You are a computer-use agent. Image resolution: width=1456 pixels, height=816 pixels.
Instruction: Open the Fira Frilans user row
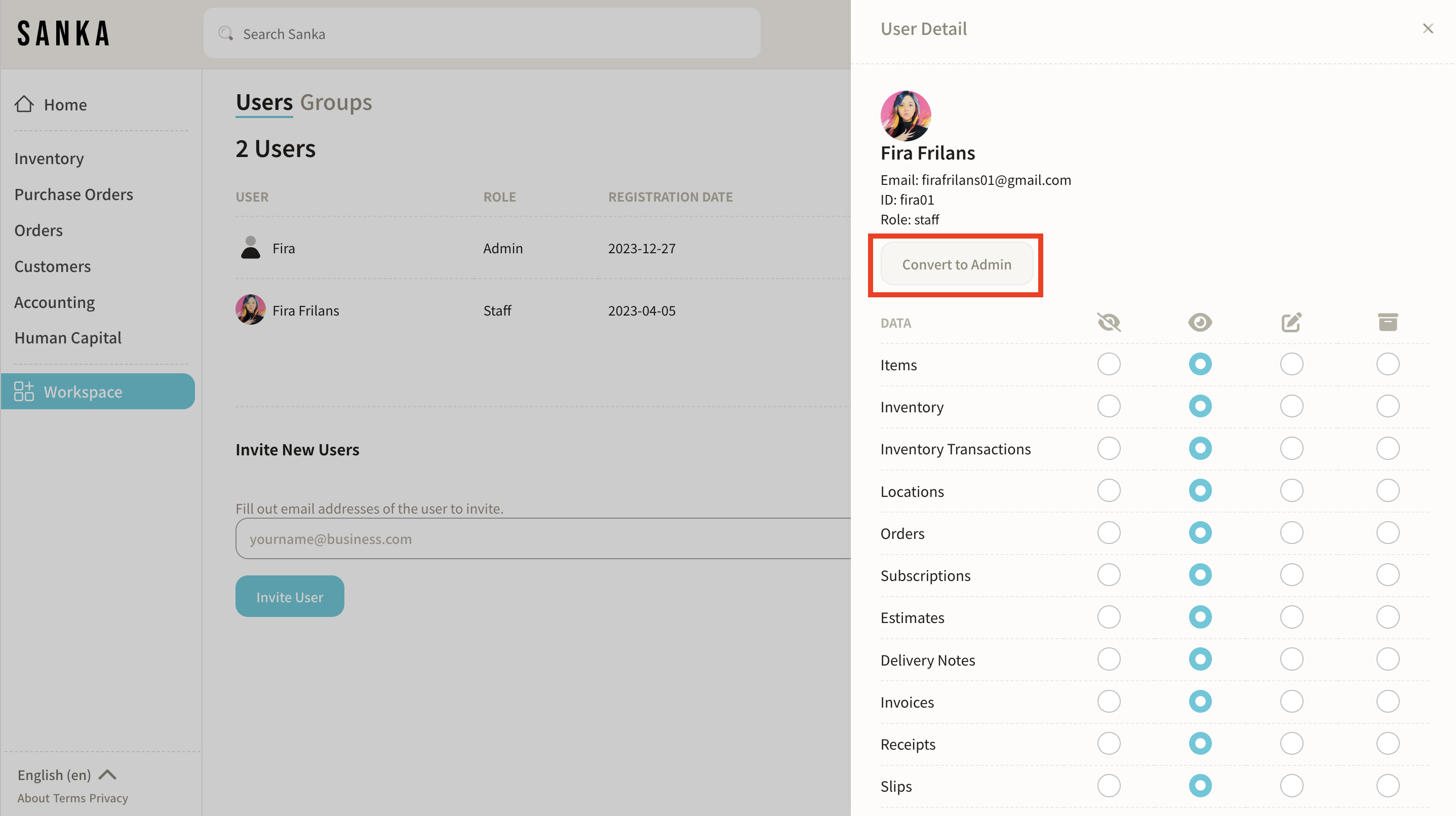pos(305,310)
